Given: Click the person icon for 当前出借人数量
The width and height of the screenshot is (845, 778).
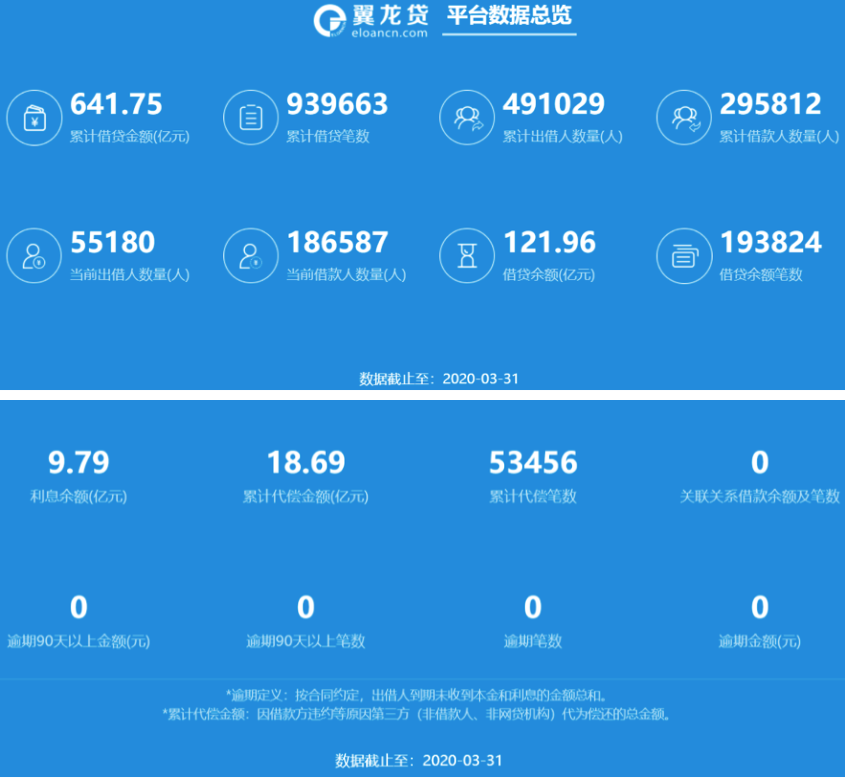Looking at the screenshot, I should pyautogui.click(x=34, y=256).
